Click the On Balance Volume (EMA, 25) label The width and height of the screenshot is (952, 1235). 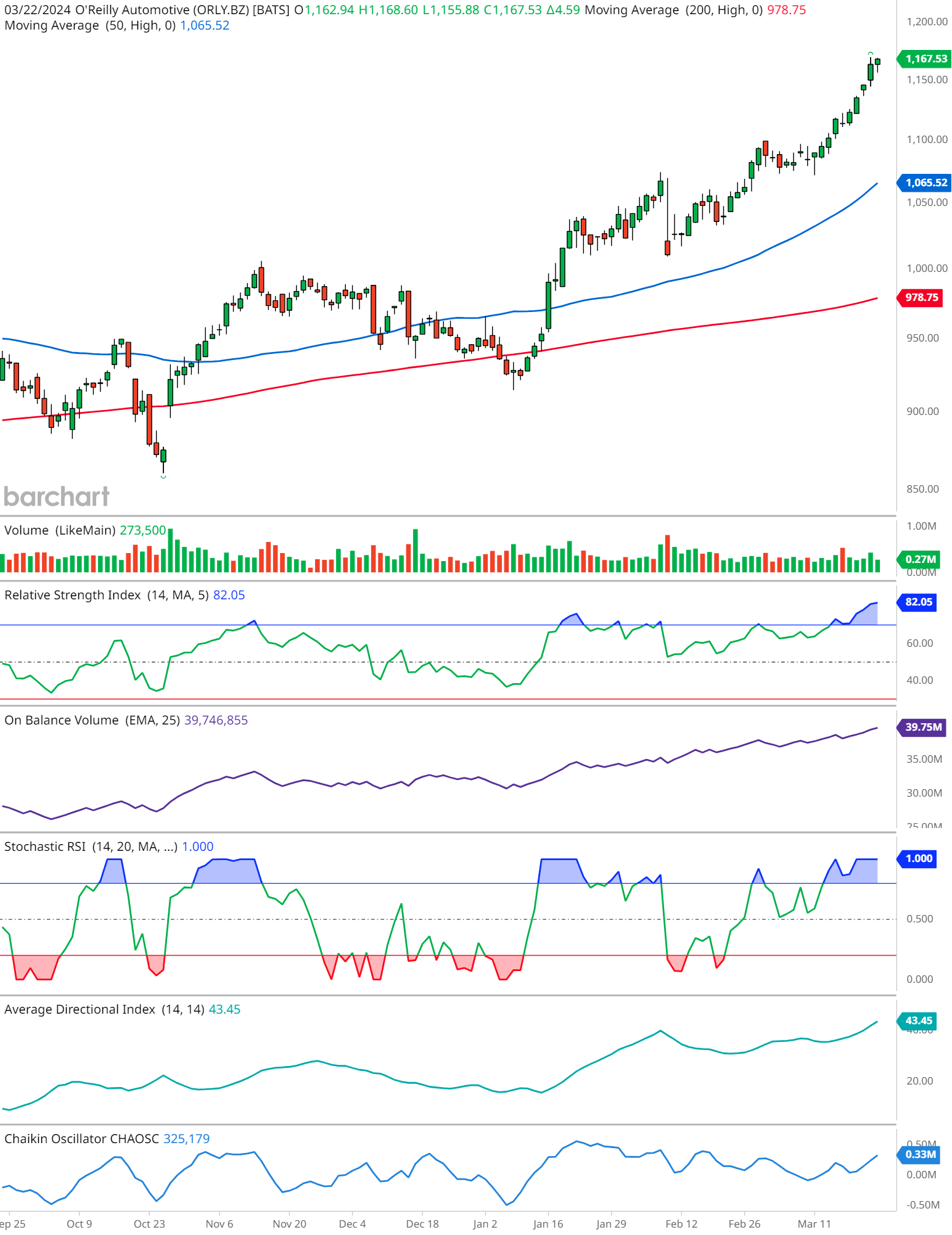92,720
